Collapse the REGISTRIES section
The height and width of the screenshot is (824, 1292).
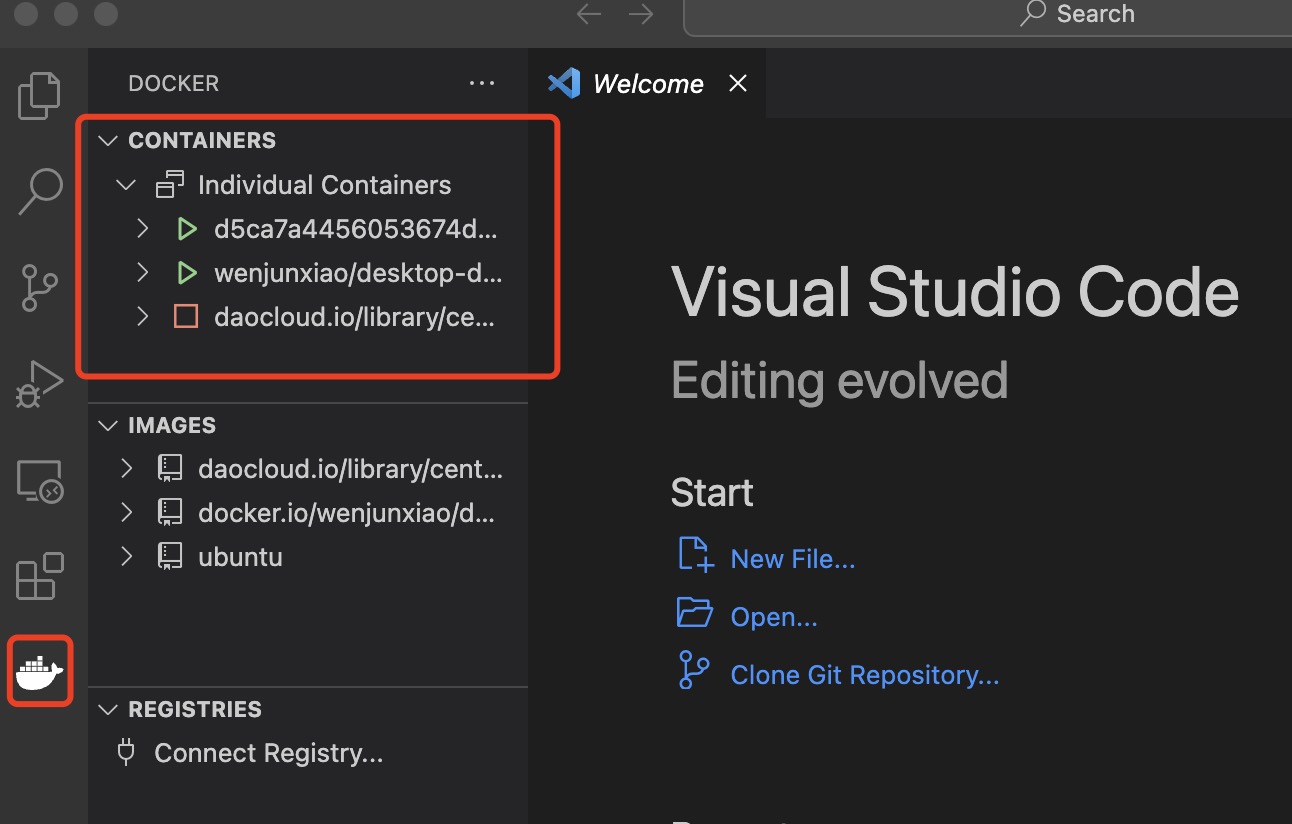[x=108, y=710]
